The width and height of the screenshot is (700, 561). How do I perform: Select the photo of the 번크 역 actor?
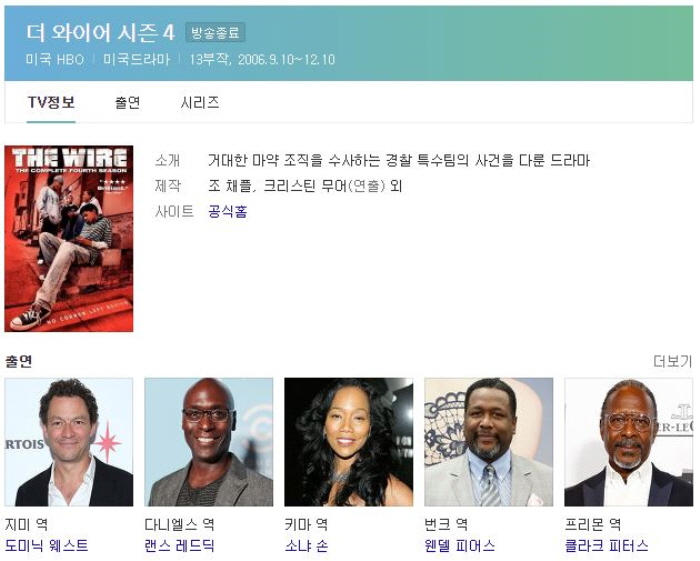489,442
